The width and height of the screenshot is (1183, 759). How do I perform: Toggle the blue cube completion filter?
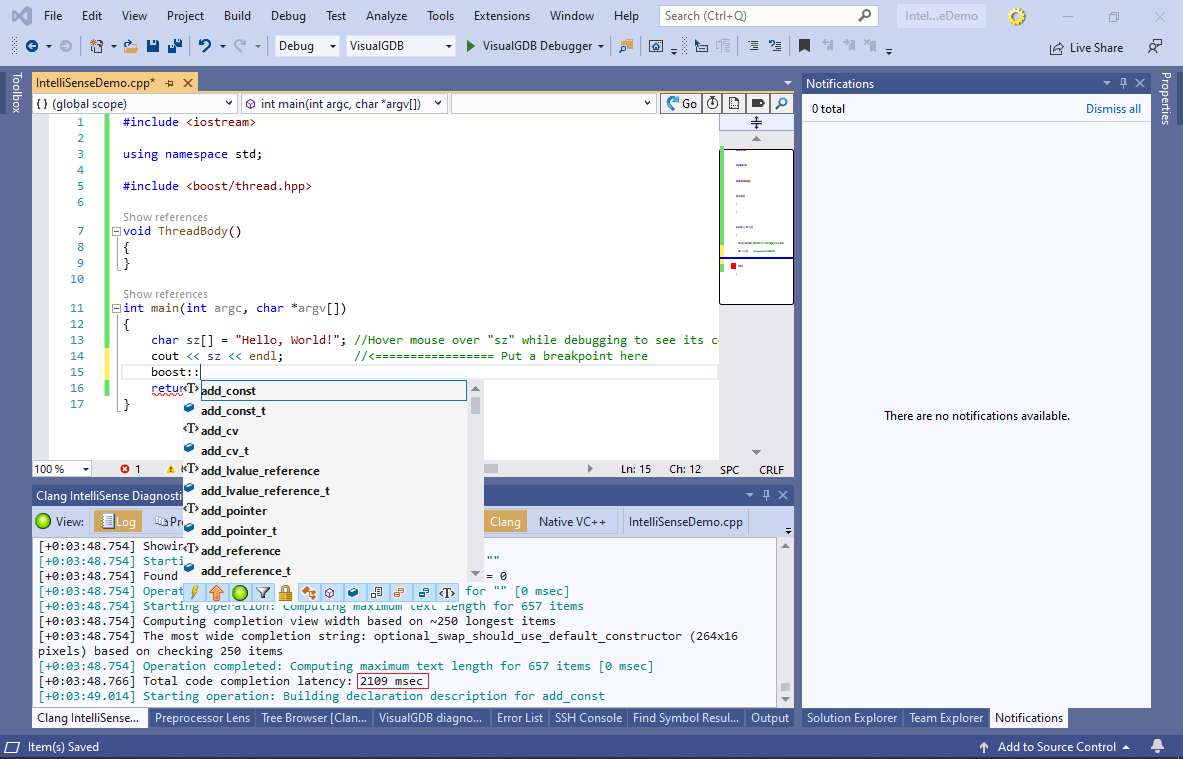click(x=352, y=592)
